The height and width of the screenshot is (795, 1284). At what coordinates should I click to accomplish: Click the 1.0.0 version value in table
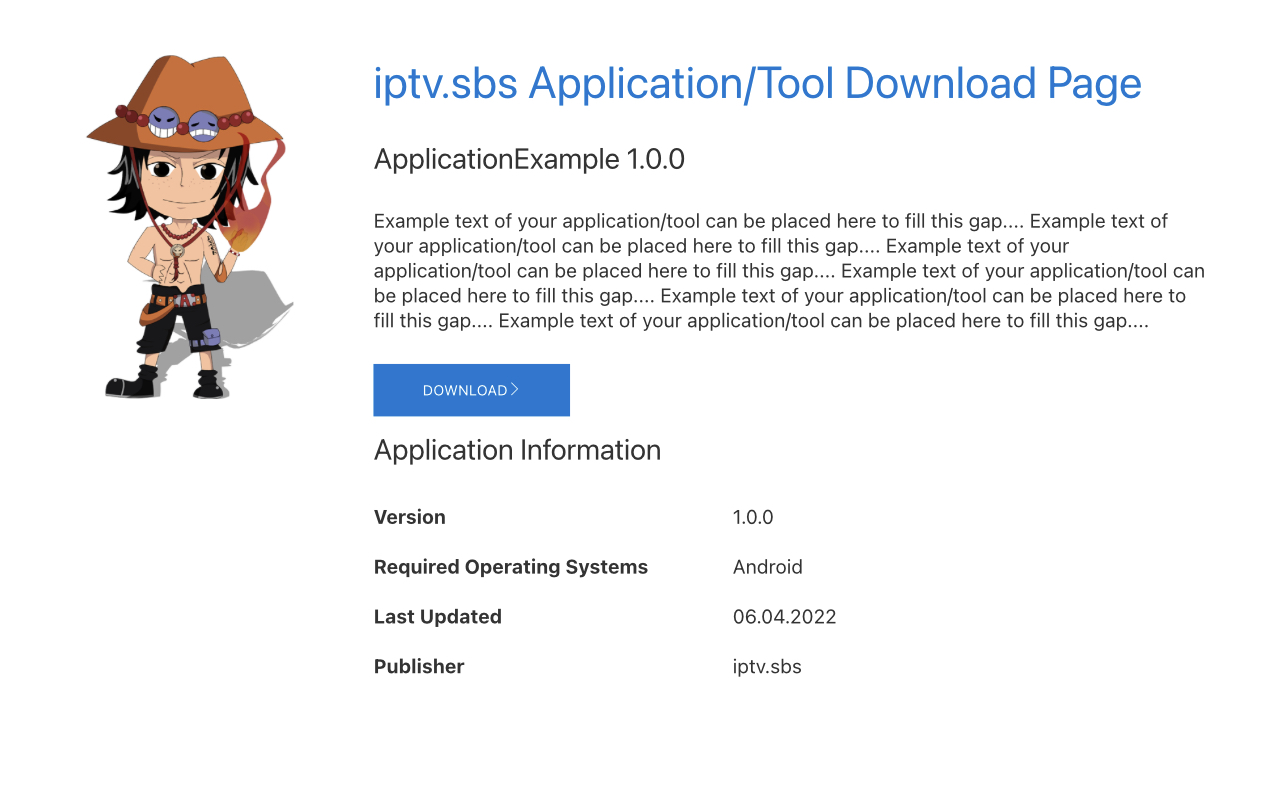pos(753,517)
